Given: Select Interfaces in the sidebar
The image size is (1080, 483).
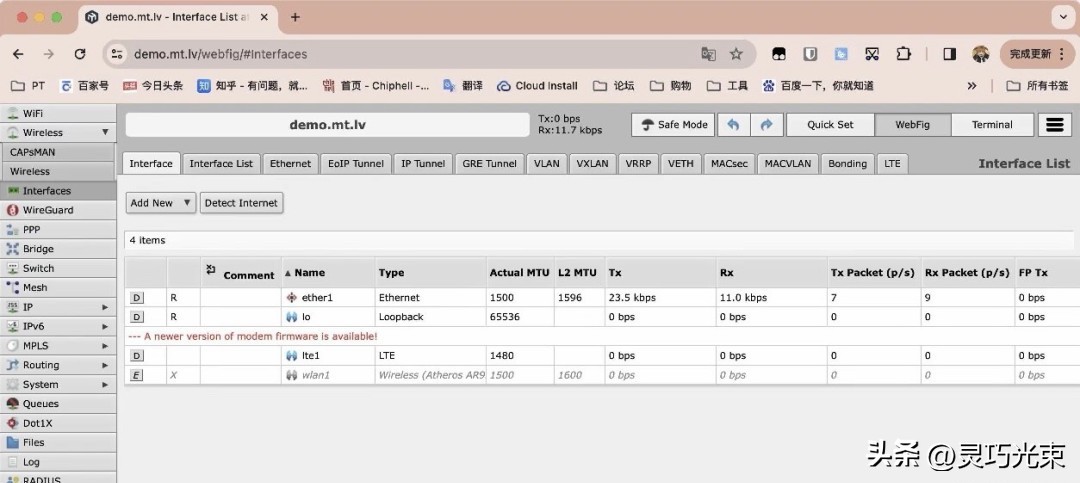Looking at the screenshot, I should [58, 191].
